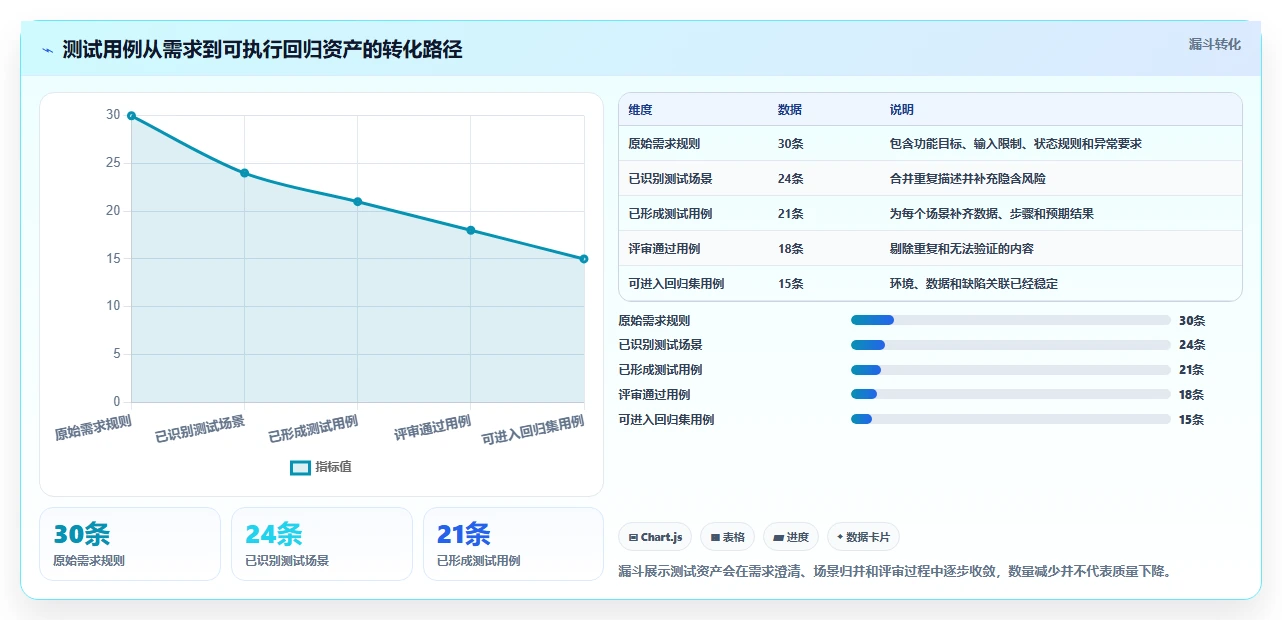Click the chart data point for 已形成测试用例

pyautogui.click(x=358, y=202)
